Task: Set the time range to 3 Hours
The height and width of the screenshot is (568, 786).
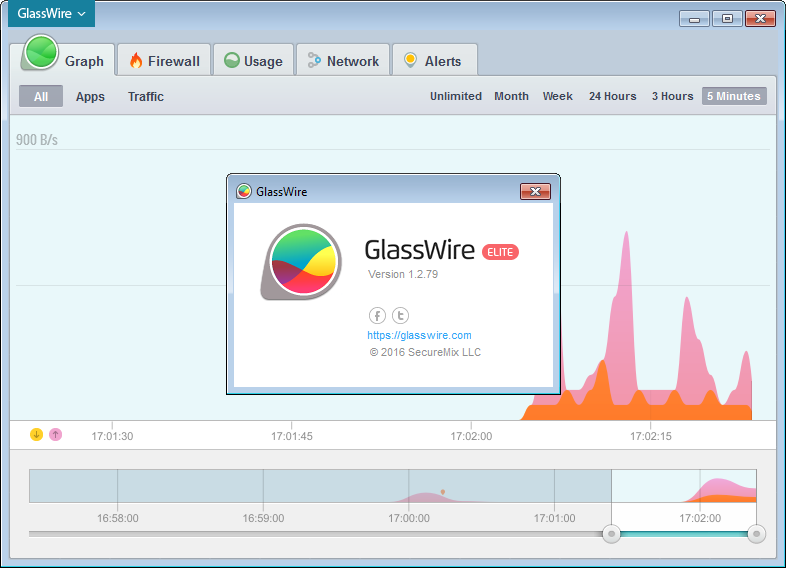Action: (672, 96)
